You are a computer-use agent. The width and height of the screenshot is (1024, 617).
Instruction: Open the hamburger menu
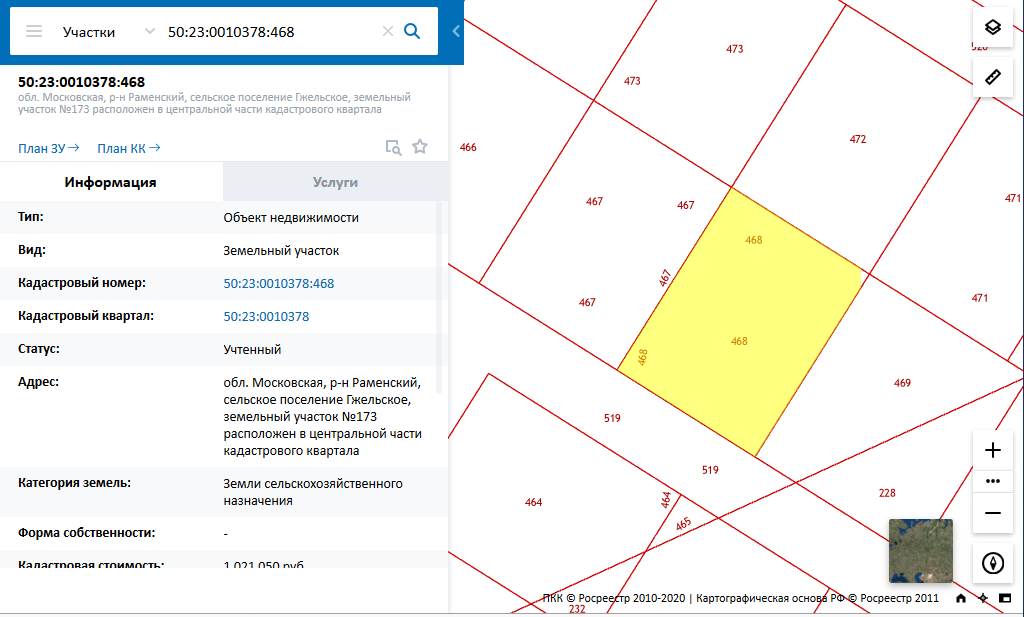34,31
